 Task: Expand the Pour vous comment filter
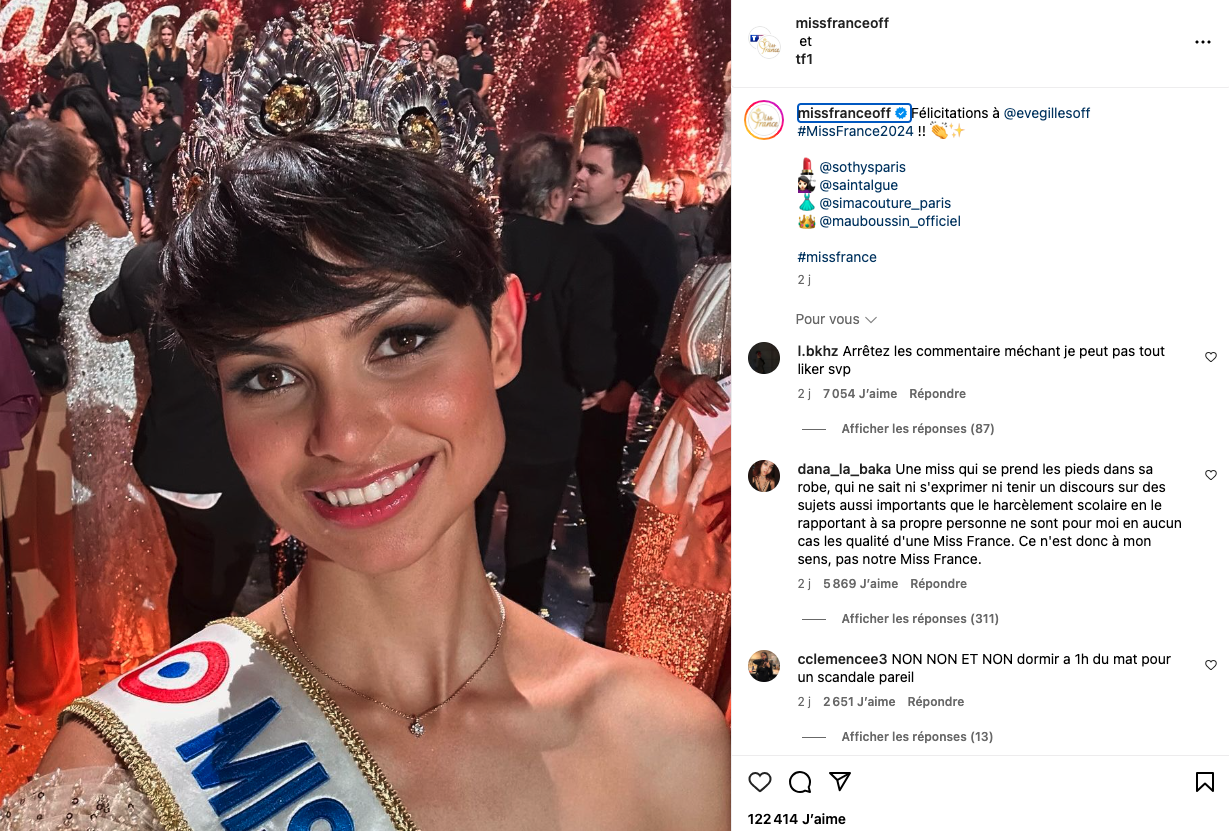(x=836, y=319)
